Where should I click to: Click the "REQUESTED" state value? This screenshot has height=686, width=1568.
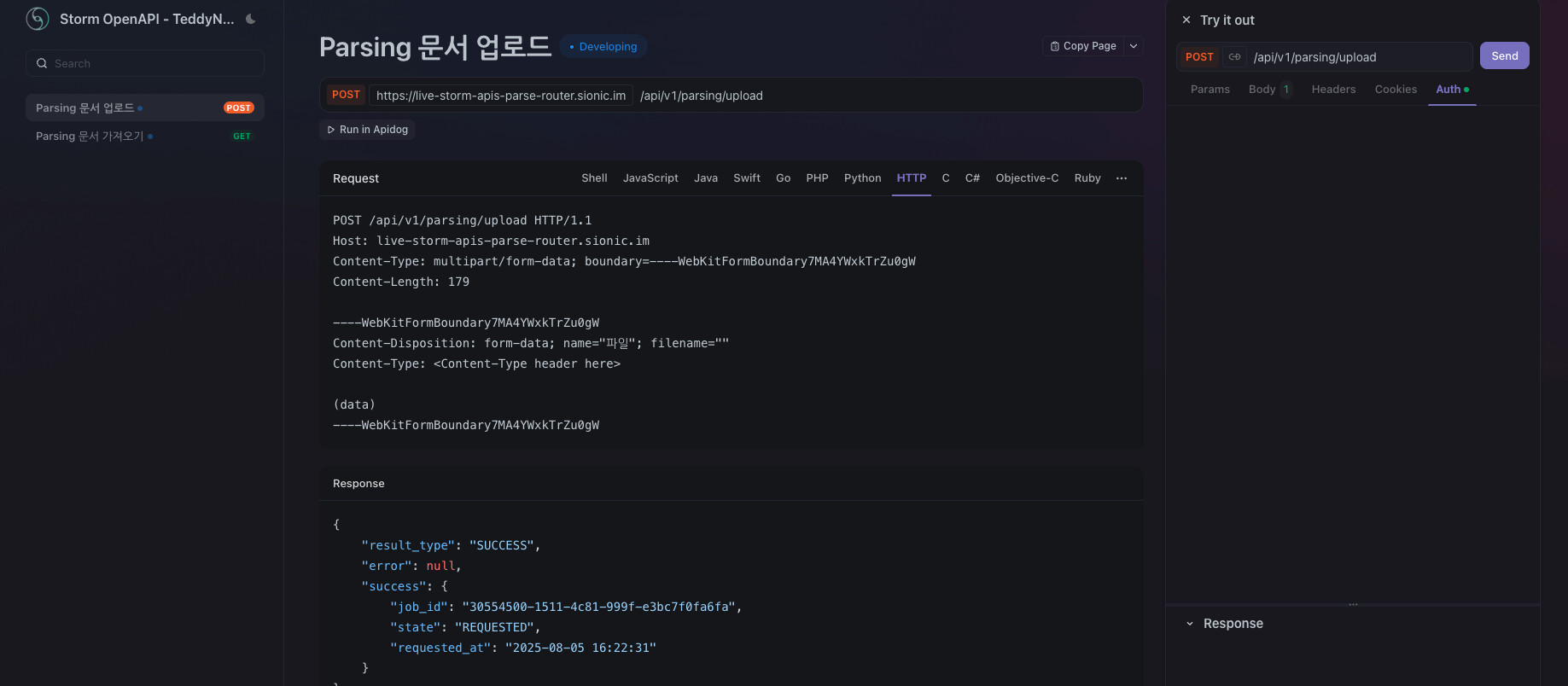[494, 627]
